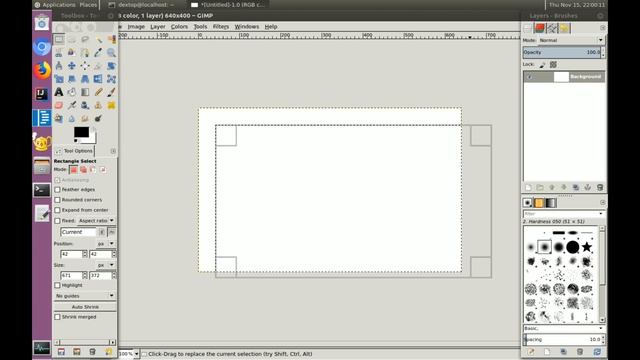Open the zoom 100% dropdown in status bar
The image size is (640, 360).
point(136,354)
